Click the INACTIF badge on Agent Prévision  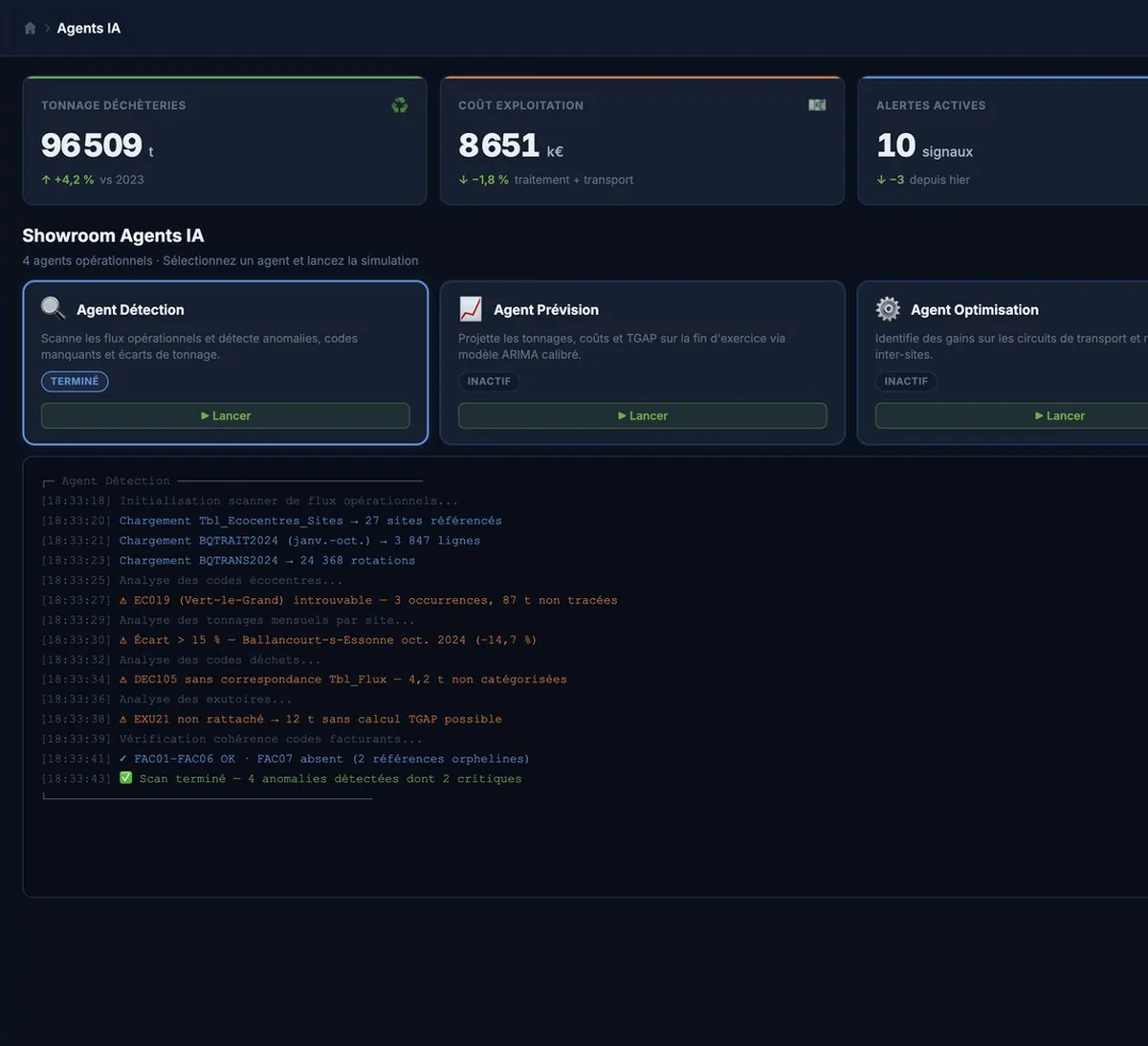(489, 381)
